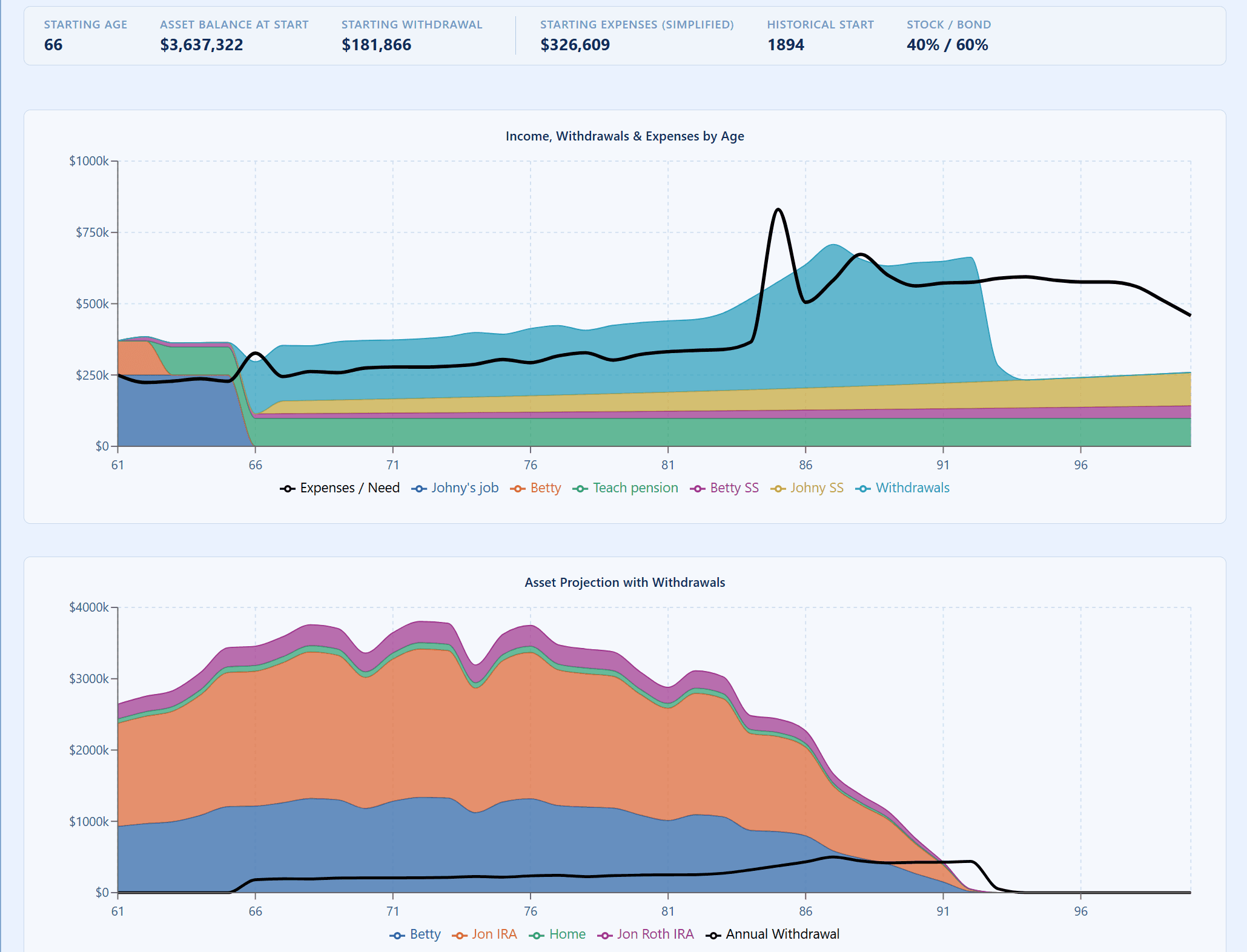1247x952 pixels.
Task: Click Withdrawals legend marker icon
Action: click(863, 489)
